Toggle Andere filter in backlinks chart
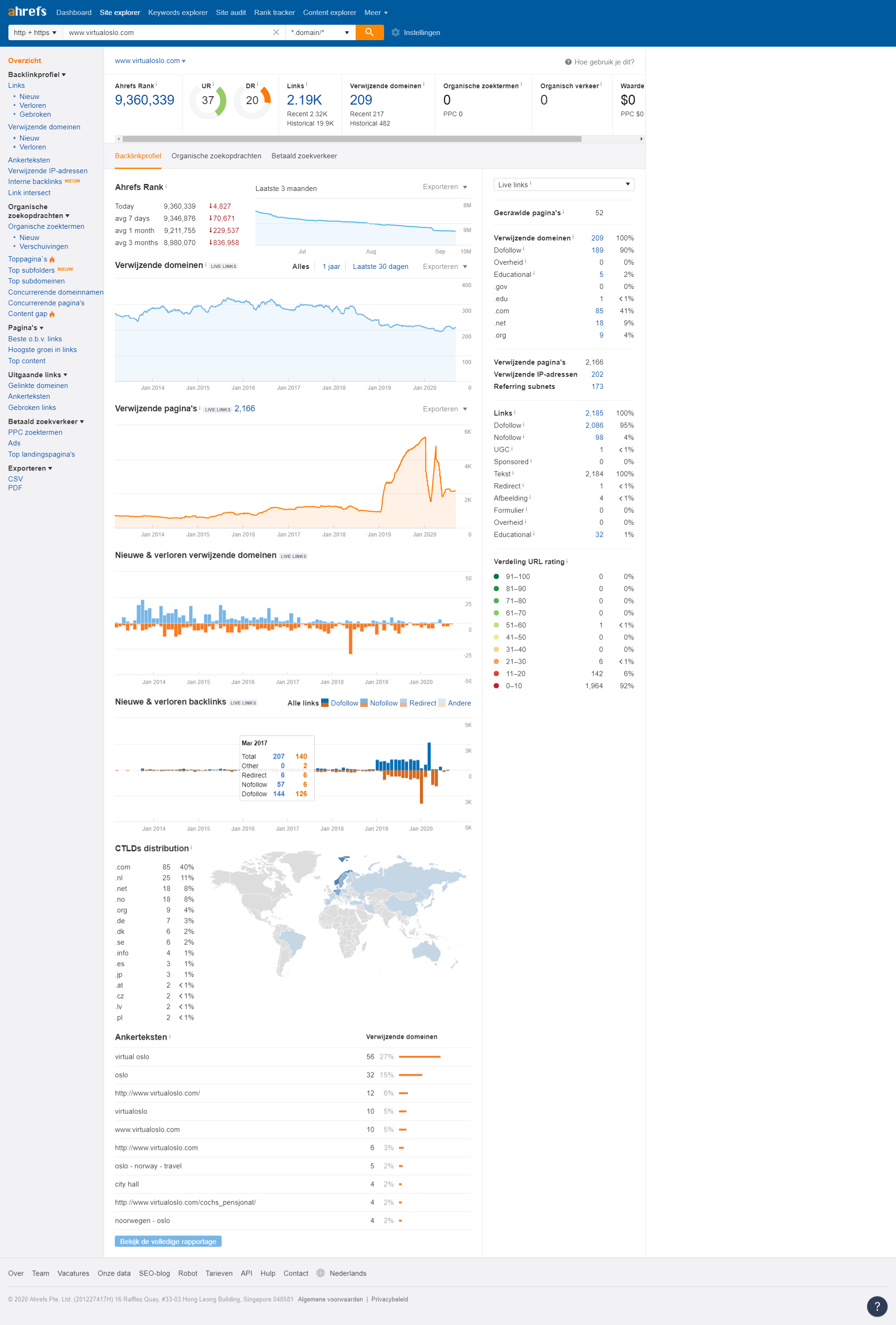 coord(459,703)
